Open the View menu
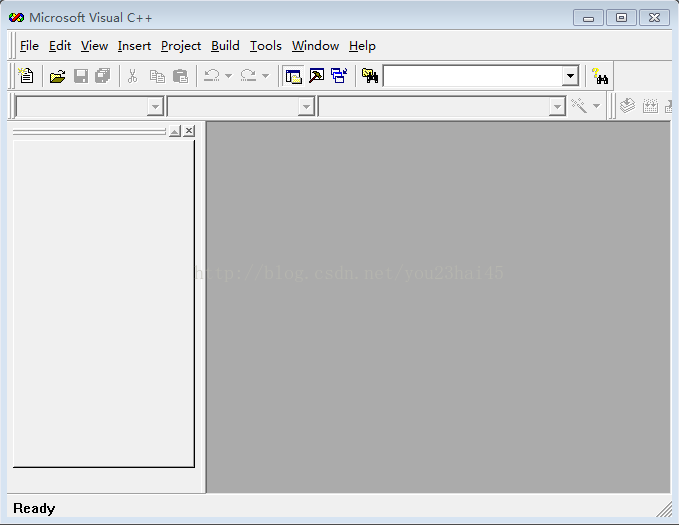 [94, 46]
